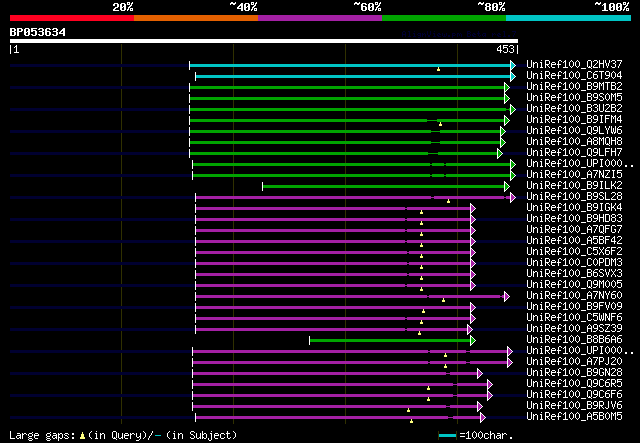
Task: Click the green alignment bar of UniRef100_B9S0M5
Action: (x=347, y=98)
